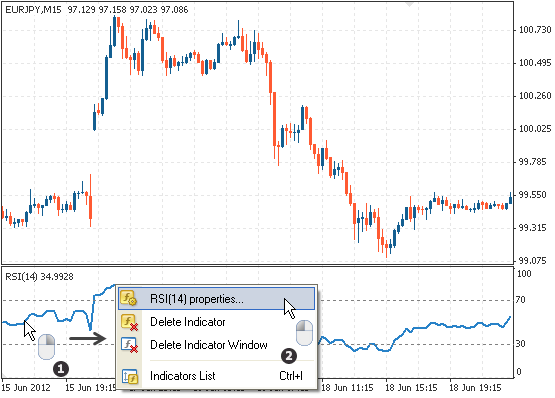The height and width of the screenshot is (398, 555).
Task: Click the Indicators List icon
Action: click(130, 376)
